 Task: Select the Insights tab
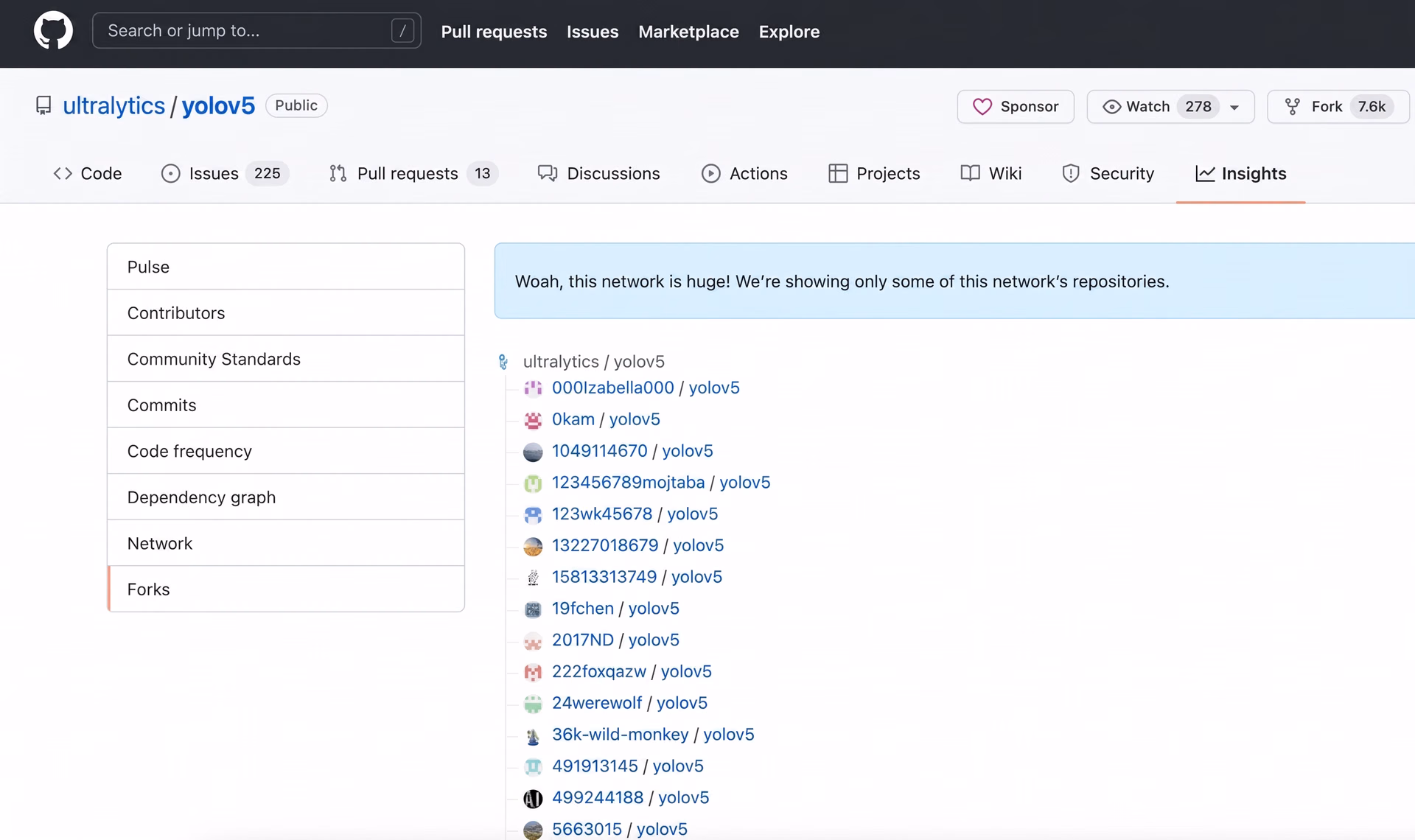[1240, 174]
